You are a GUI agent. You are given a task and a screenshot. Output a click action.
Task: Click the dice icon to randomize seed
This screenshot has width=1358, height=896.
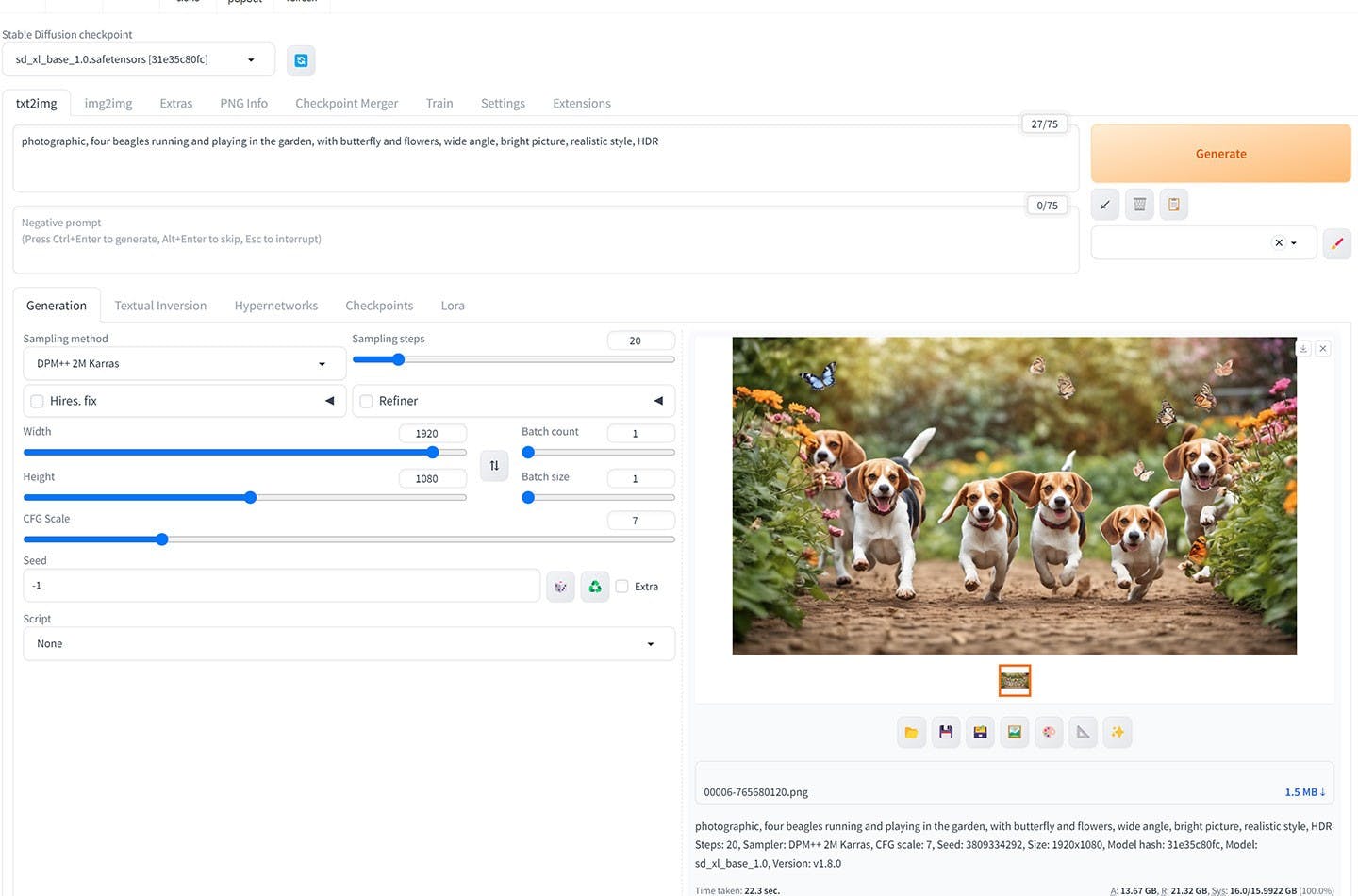coord(560,587)
